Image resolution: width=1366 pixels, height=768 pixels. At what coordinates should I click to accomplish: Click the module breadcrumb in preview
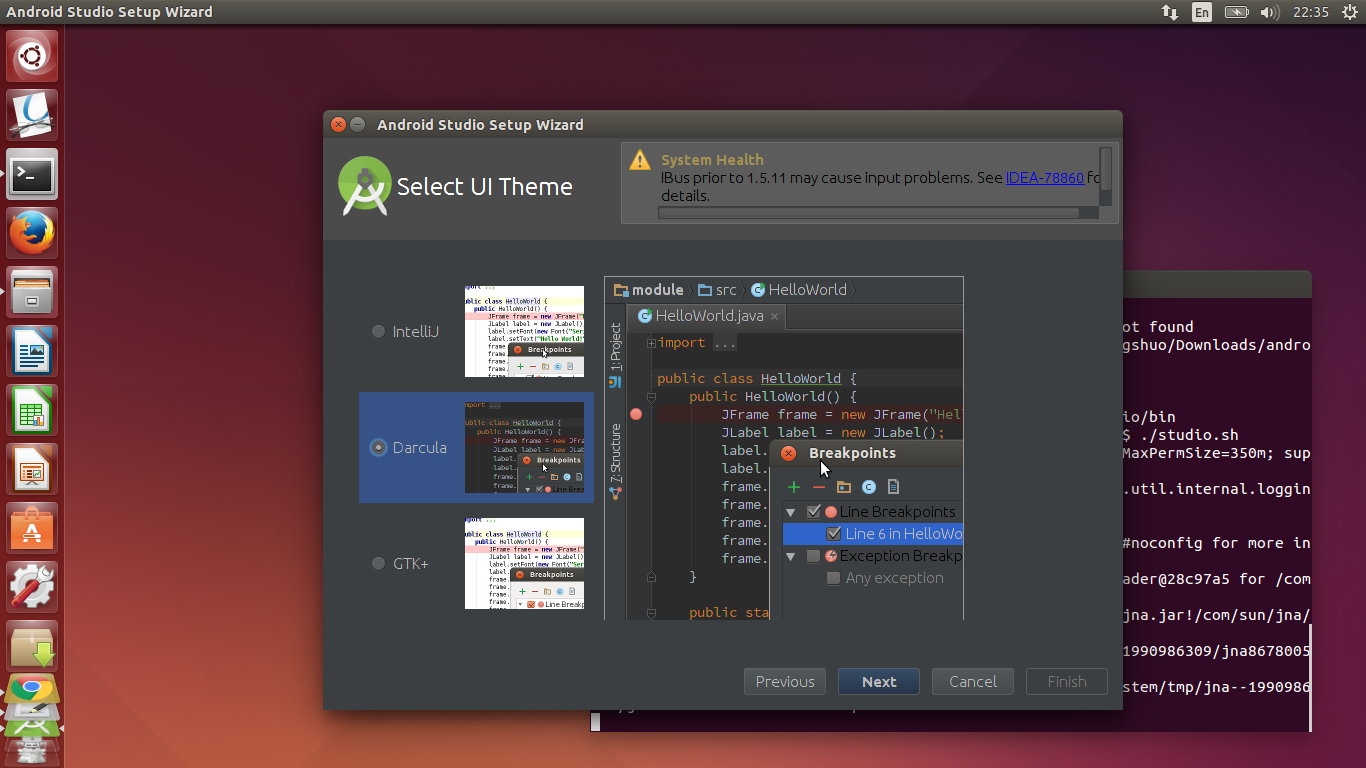649,290
